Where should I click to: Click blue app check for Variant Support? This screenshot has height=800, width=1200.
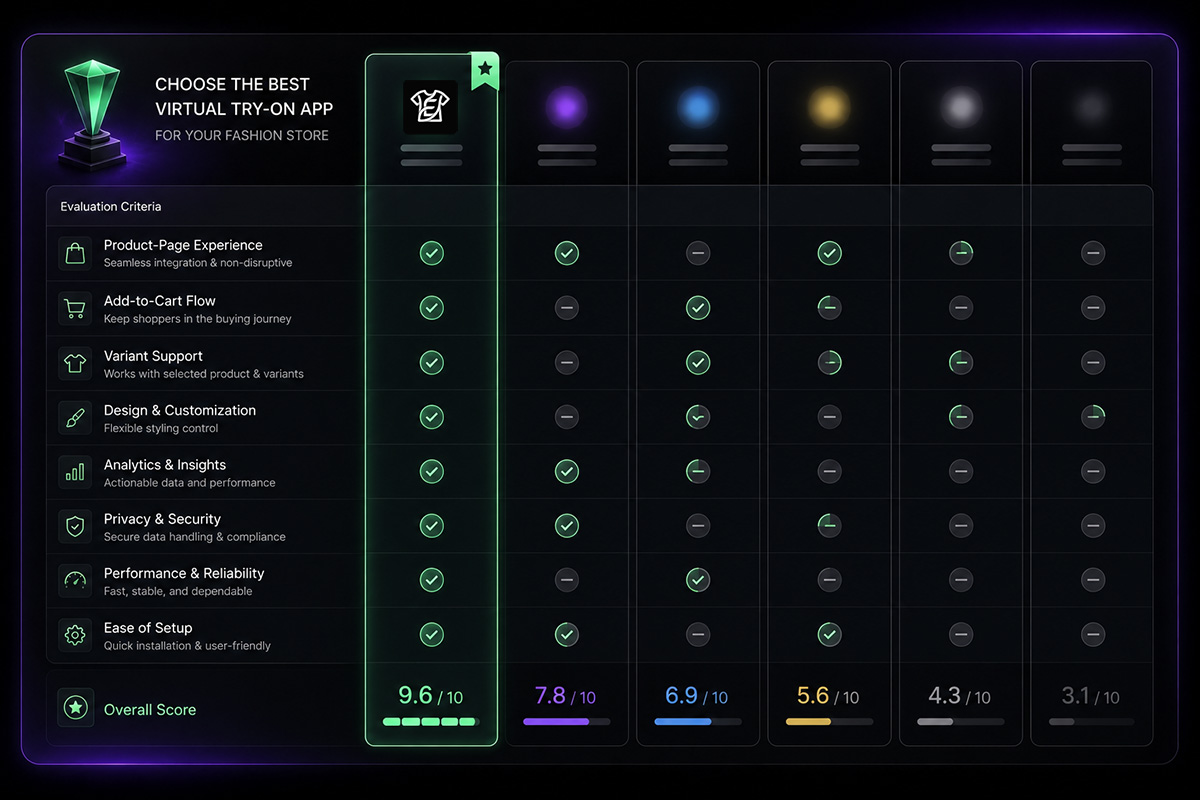coord(698,362)
